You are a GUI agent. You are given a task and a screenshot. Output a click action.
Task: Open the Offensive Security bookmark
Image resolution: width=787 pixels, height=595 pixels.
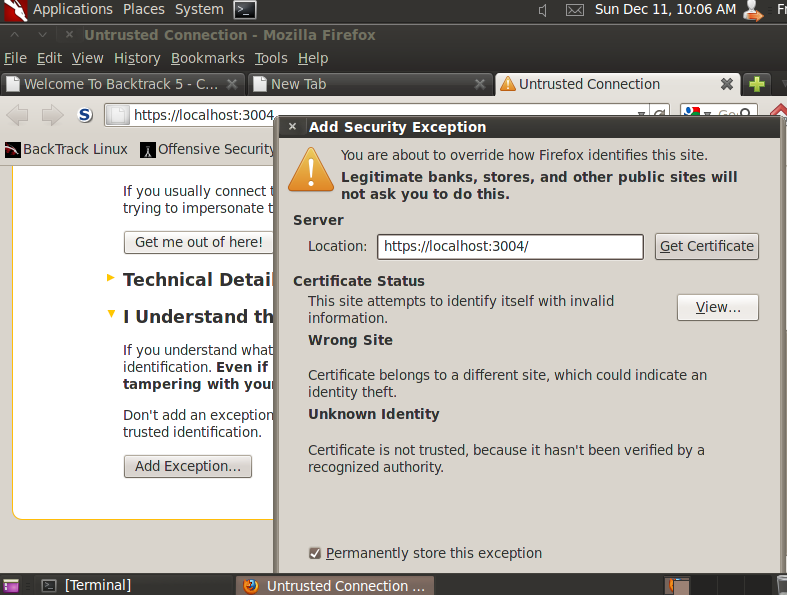click(x=207, y=150)
